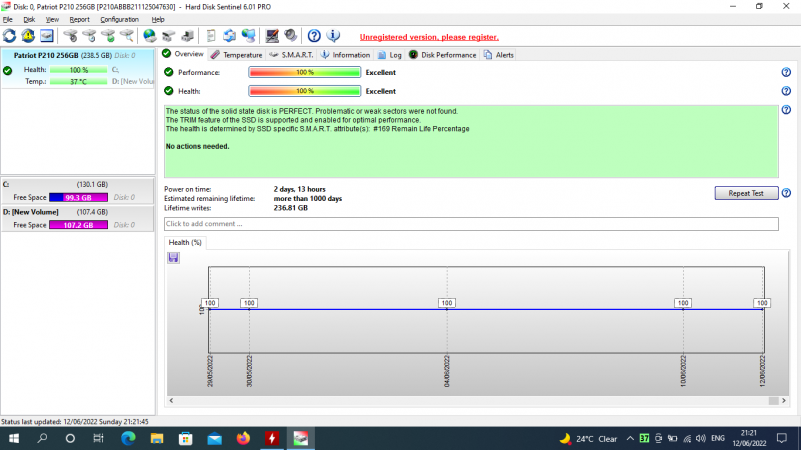Viewport: 801px width, 450px height.
Task: Click help icon next to Health bar
Action: tap(786, 91)
